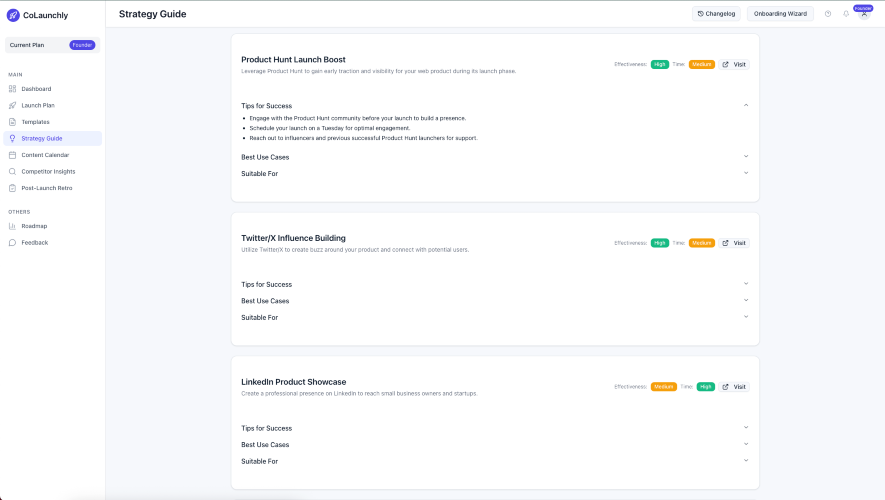This screenshot has width=885, height=500.
Task: Open Feedback from the sidebar
Action: 34,242
